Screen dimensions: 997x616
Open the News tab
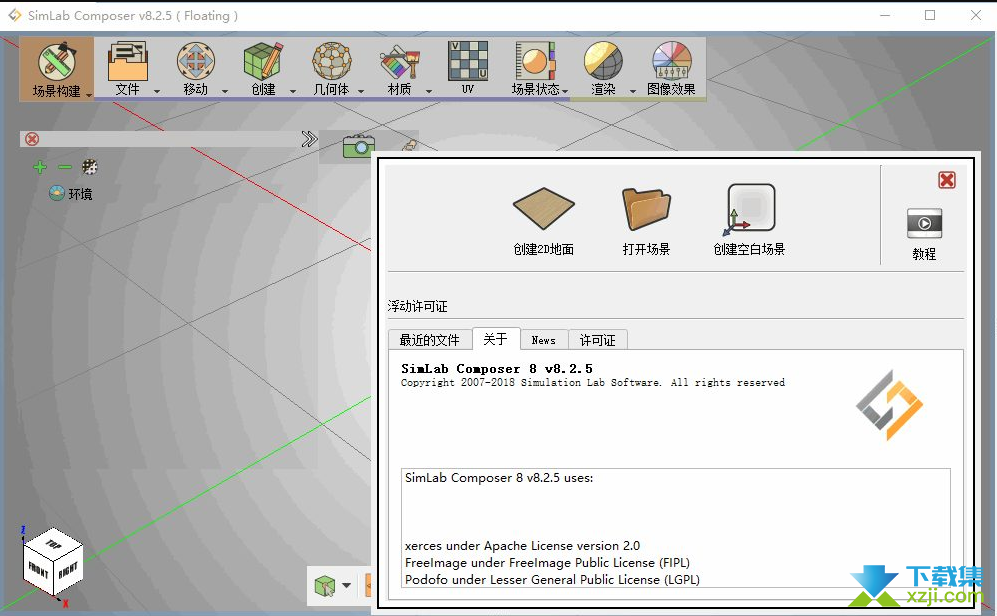click(x=544, y=340)
